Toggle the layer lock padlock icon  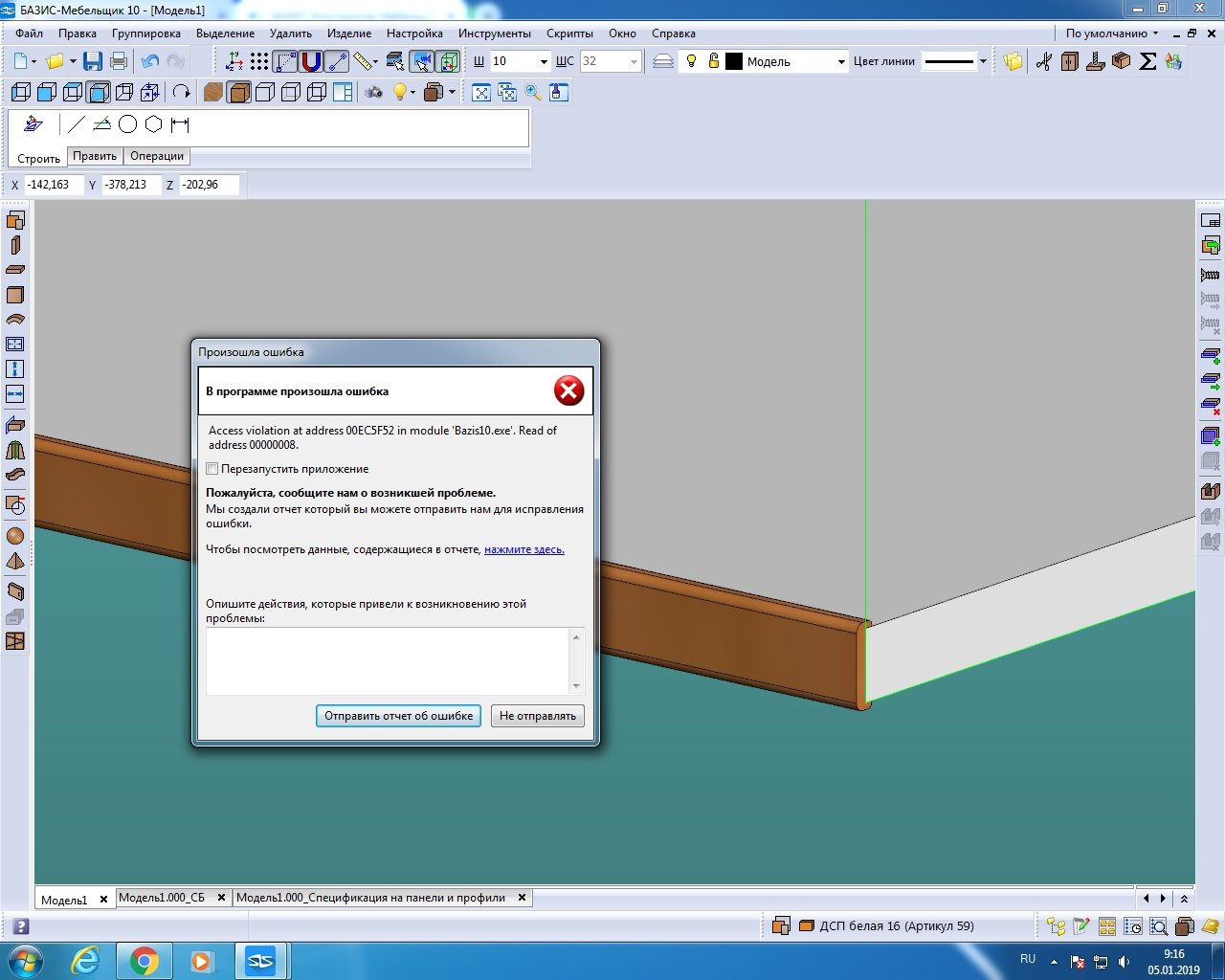(714, 61)
